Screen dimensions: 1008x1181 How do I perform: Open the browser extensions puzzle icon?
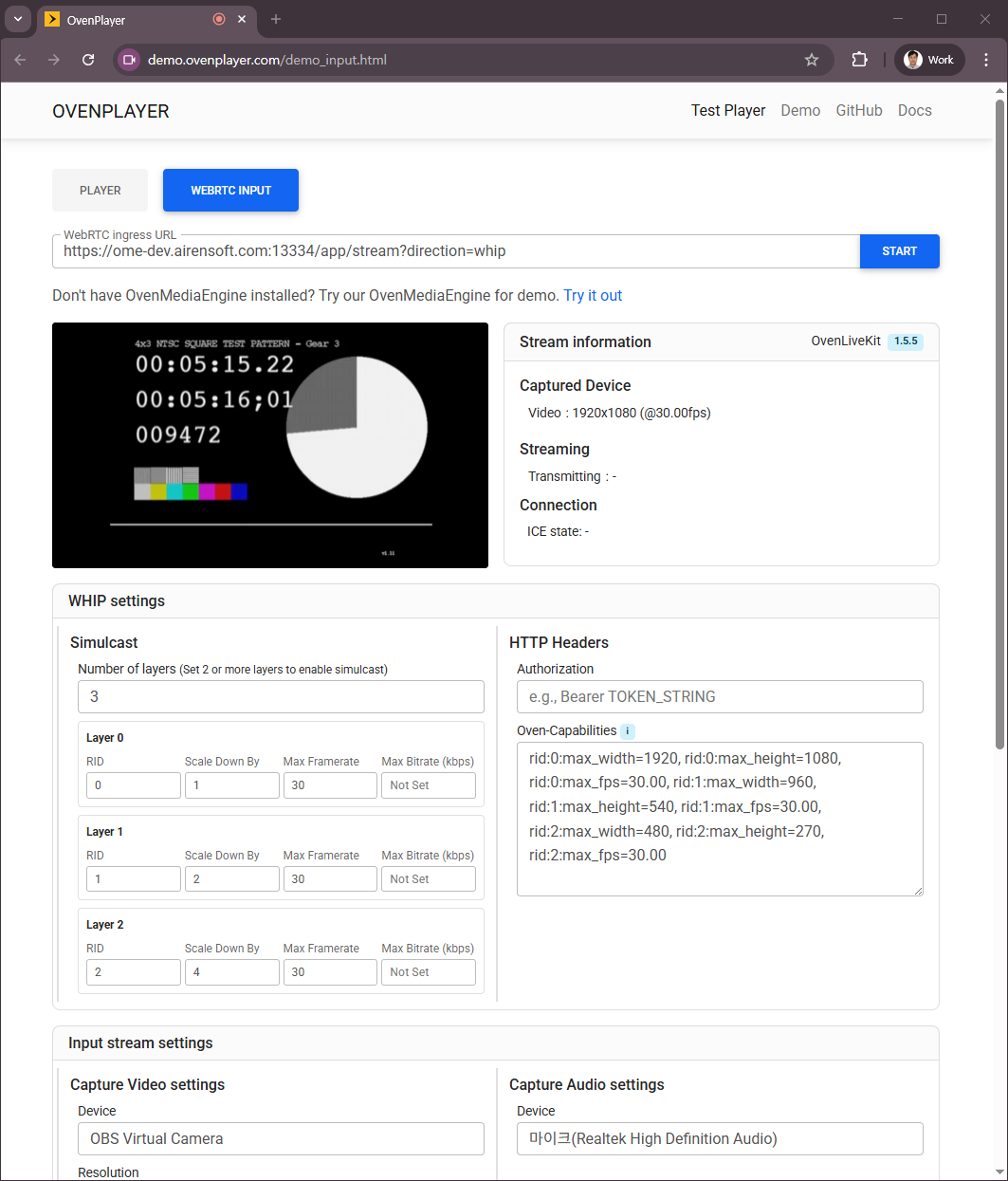pos(859,60)
